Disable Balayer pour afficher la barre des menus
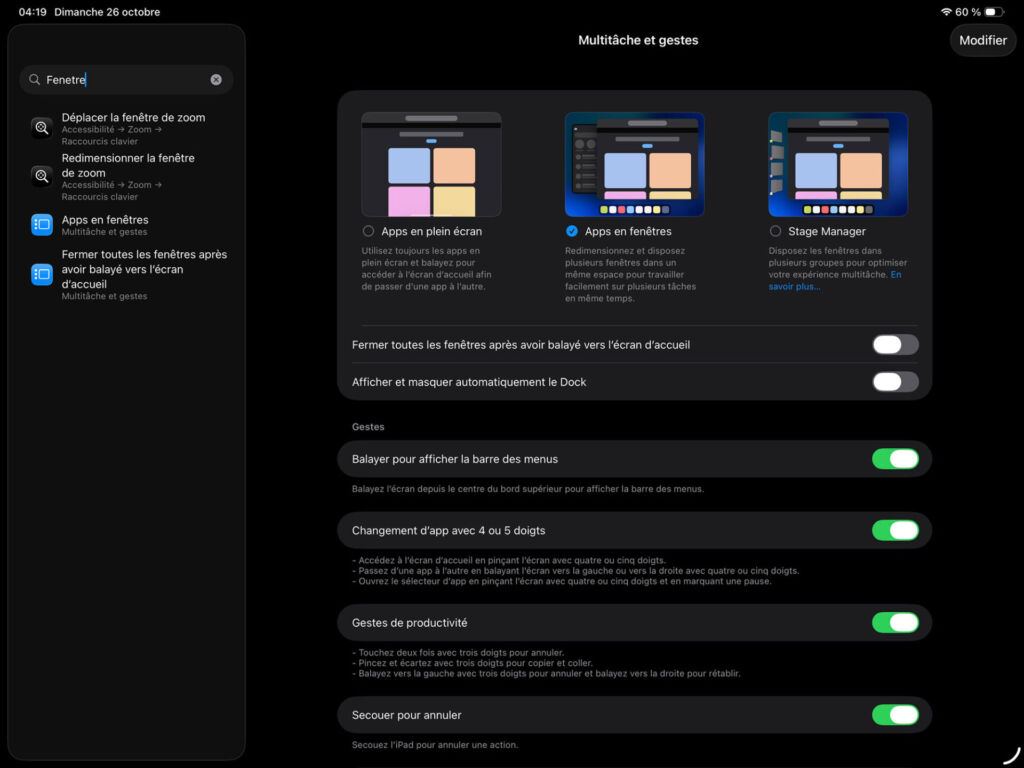The height and width of the screenshot is (768, 1024). click(895, 459)
